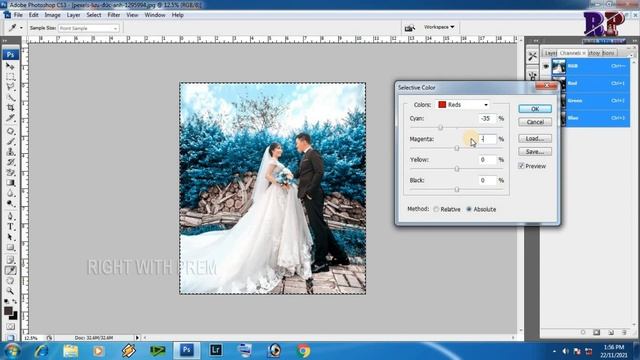Open the Filter menu
Image resolution: width=640 pixels, height=360 pixels.
pos(114,15)
